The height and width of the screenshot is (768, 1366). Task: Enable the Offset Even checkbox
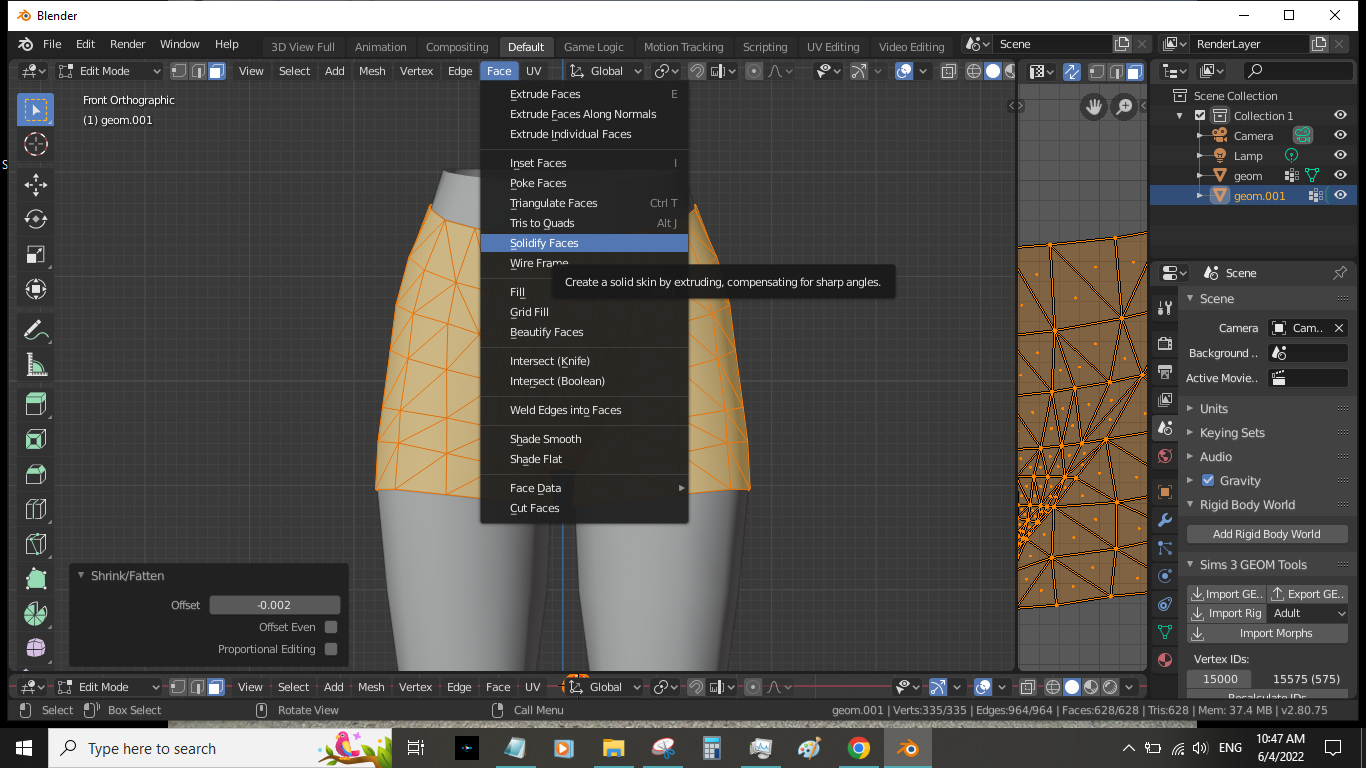(x=331, y=627)
